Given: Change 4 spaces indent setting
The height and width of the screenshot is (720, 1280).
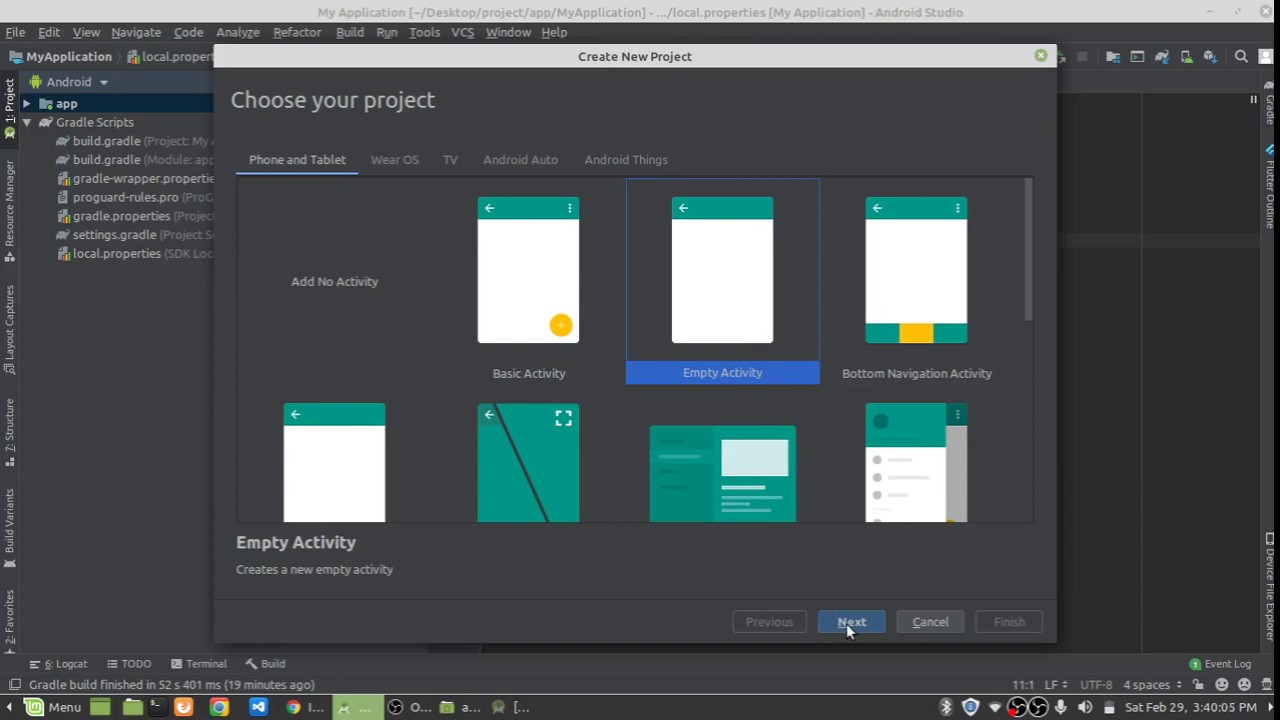Looking at the screenshot, I should [1152, 685].
